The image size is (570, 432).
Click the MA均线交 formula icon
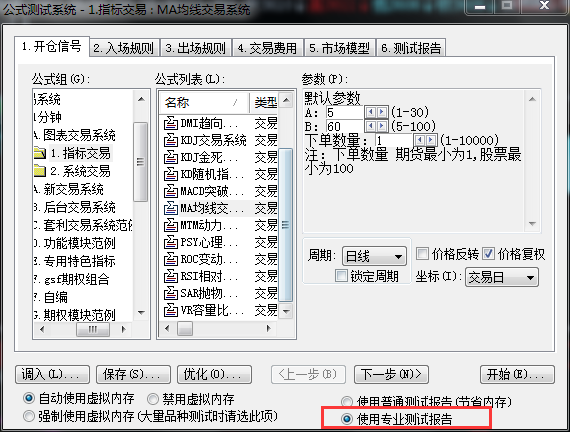tap(170, 208)
